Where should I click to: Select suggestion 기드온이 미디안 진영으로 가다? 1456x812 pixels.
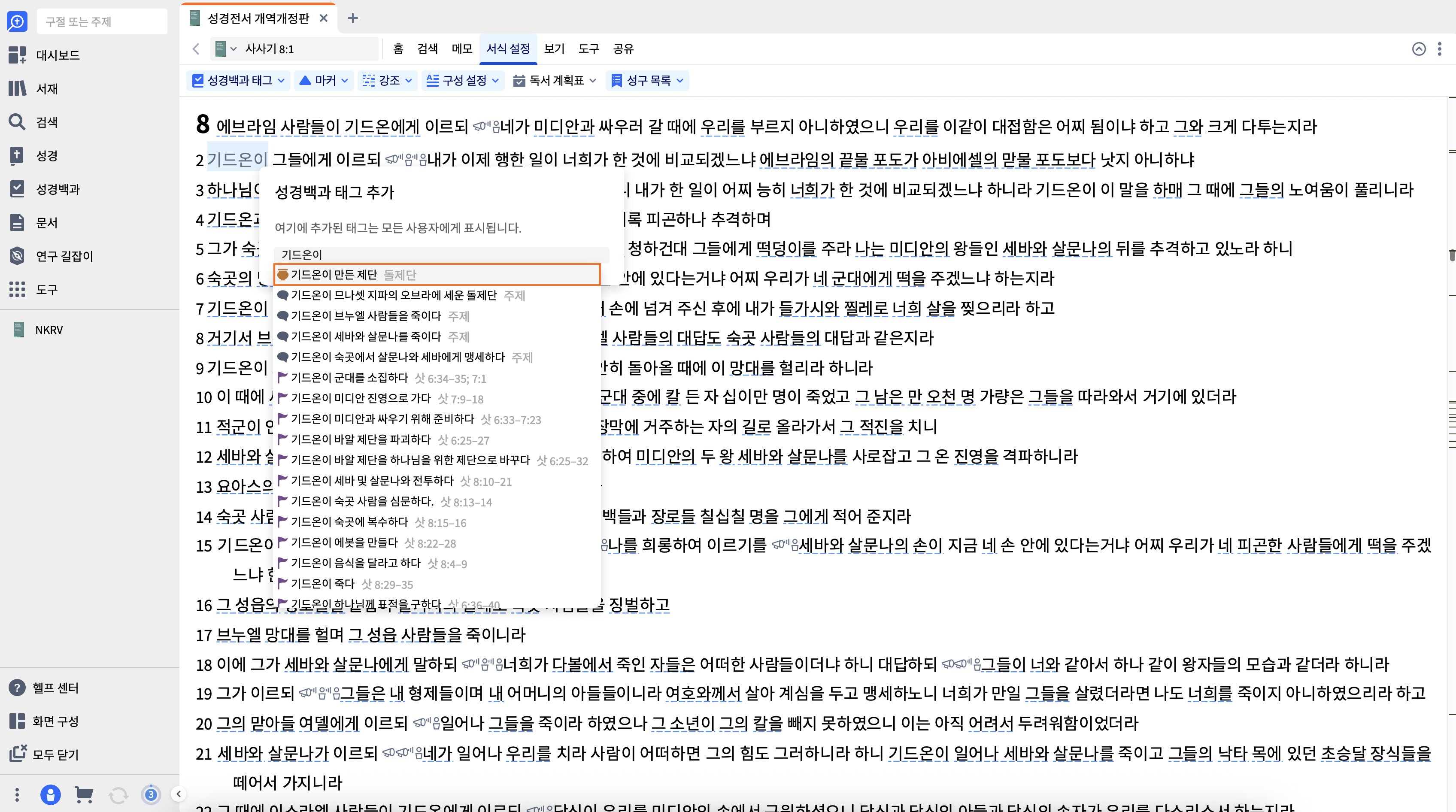tap(437, 398)
